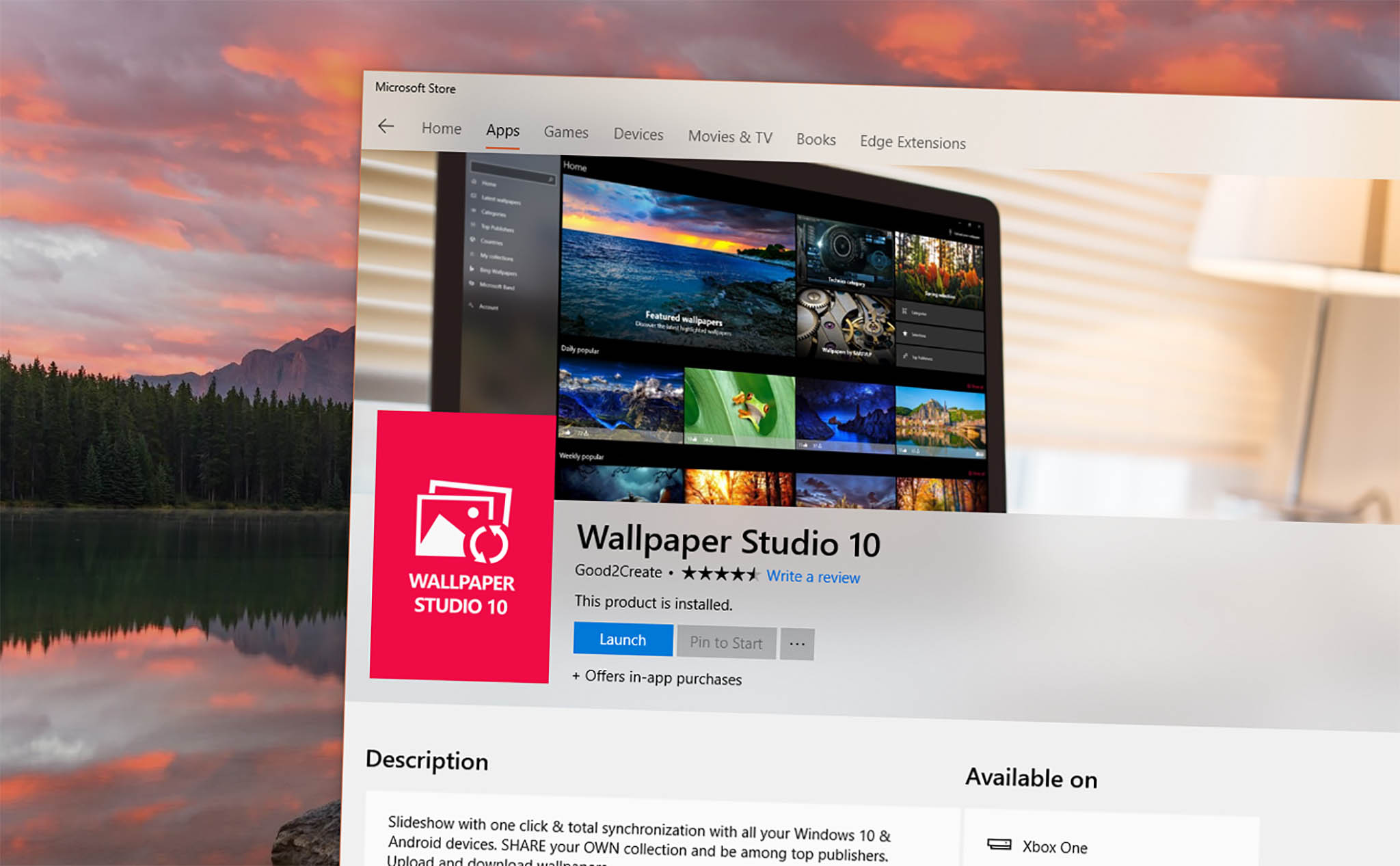Viewport: 1400px width, 866px height.
Task: Click the more options ellipsis button
Action: [x=797, y=640]
